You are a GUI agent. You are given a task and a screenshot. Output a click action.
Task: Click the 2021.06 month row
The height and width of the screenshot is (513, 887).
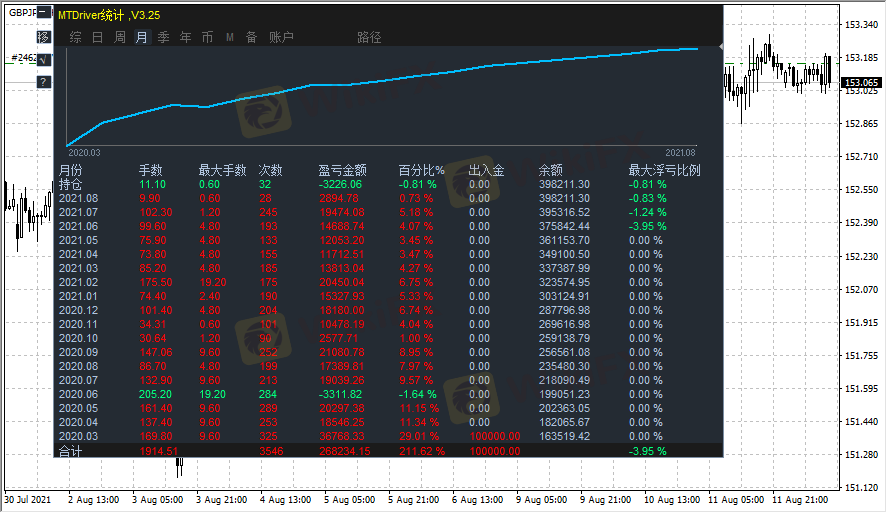(x=78, y=226)
